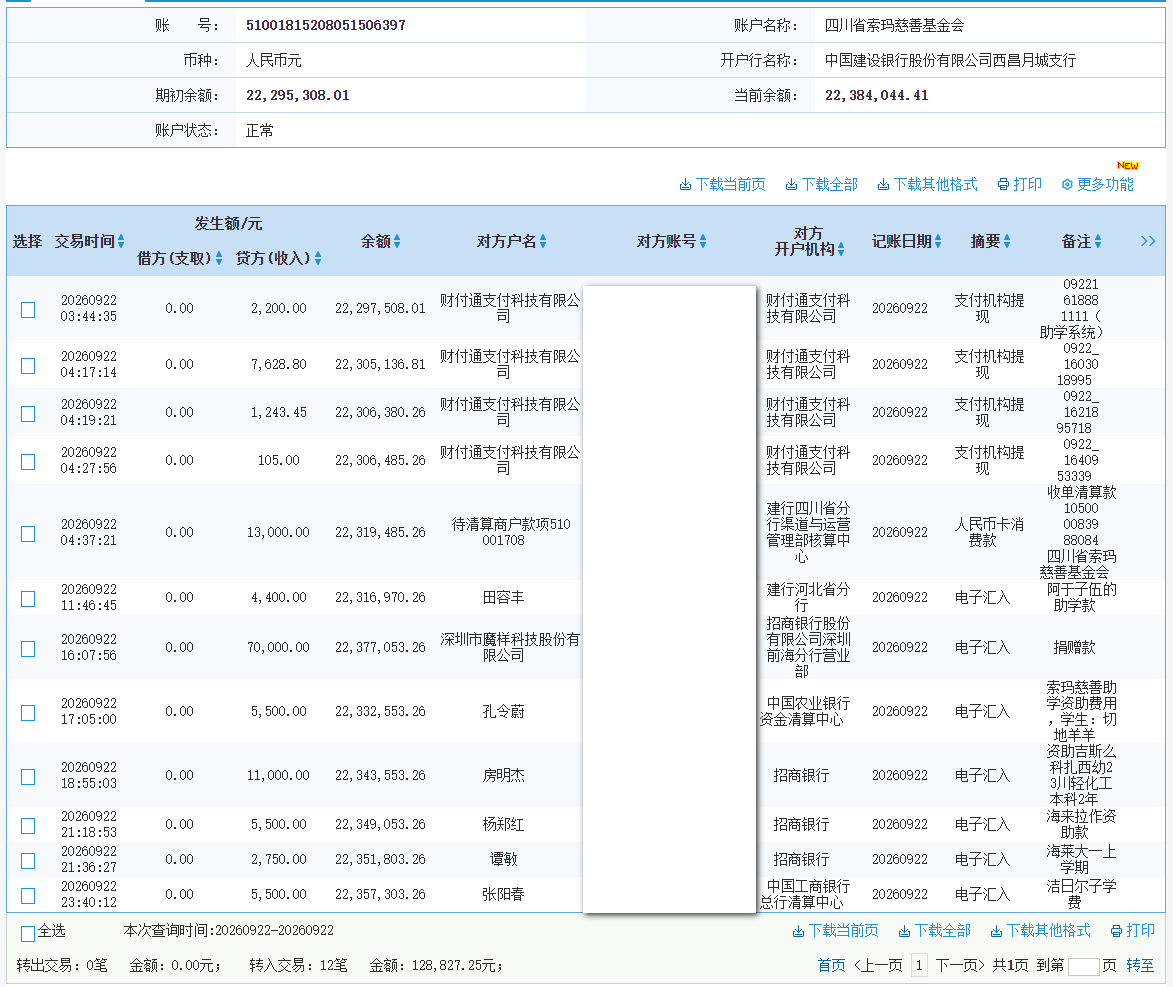
Task: Tick checkbox for 04:19:21 transaction
Action: coord(28,414)
